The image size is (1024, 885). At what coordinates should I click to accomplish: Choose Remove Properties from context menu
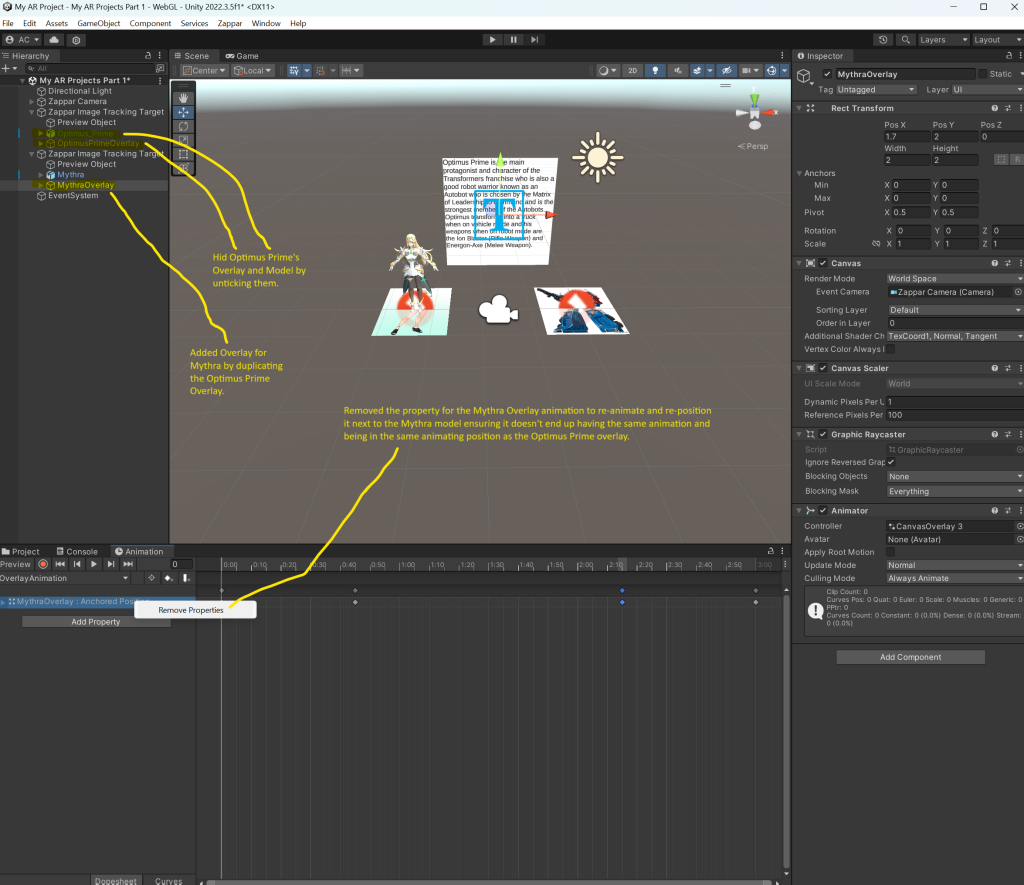pos(191,609)
